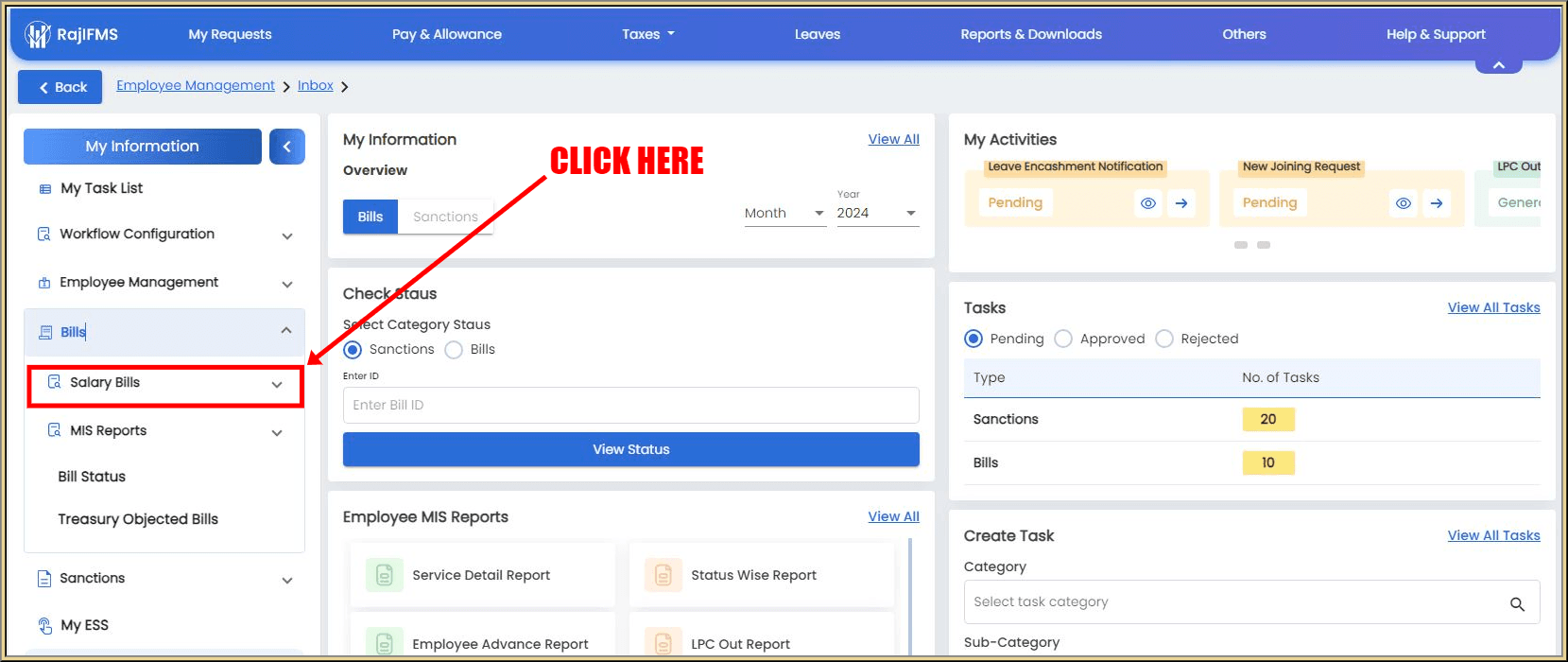Click the search magnifier in task category
The height and width of the screenshot is (662, 1568).
1517,604
